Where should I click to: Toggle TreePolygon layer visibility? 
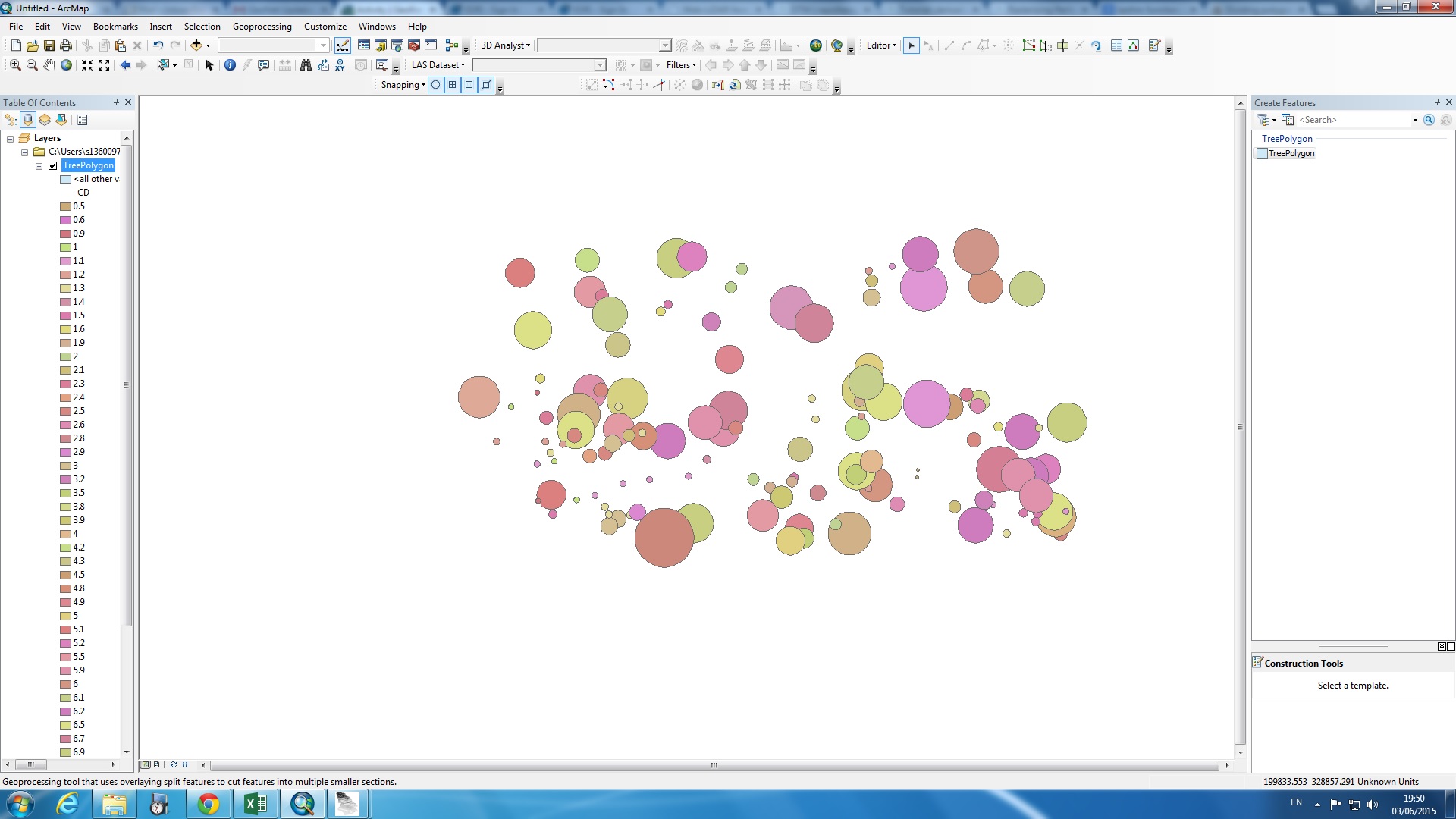click(x=53, y=165)
